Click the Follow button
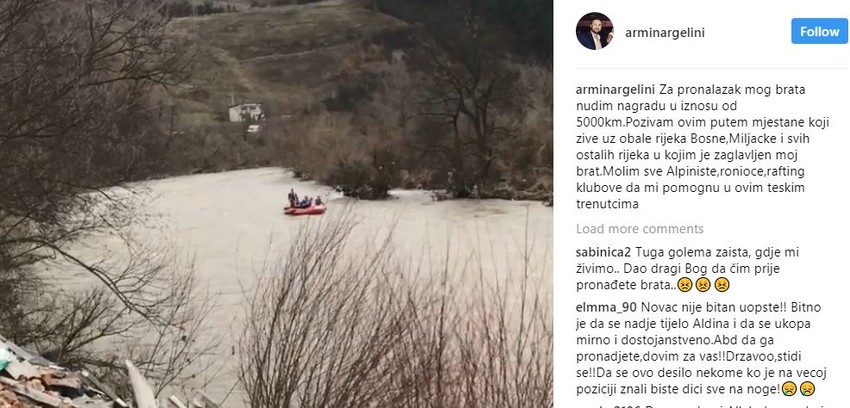Screen dimensions: 850x408 [819, 31]
